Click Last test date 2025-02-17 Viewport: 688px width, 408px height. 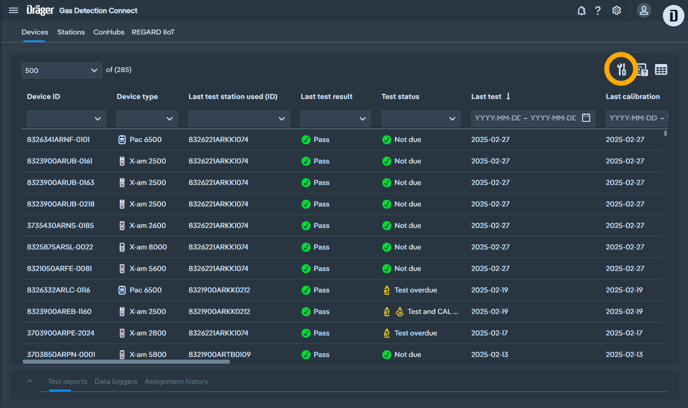[490, 333]
